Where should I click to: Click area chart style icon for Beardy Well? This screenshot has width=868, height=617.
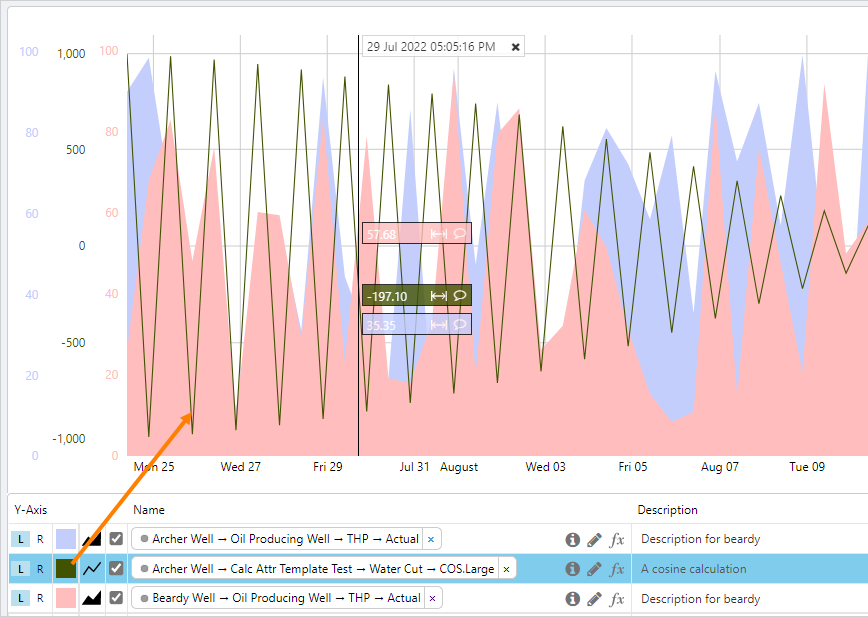92,599
